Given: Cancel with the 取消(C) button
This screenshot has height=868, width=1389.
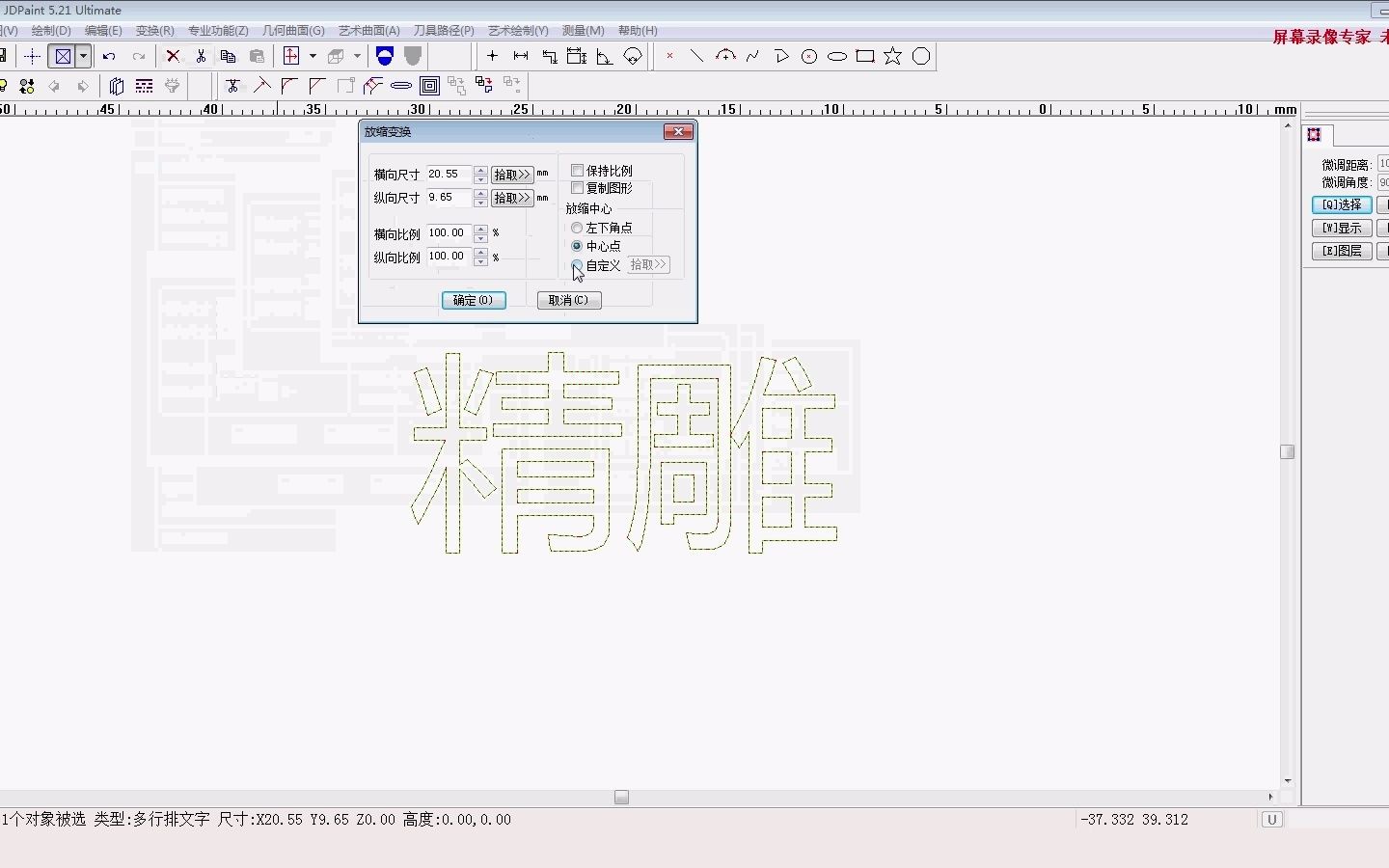Looking at the screenshot, I should (x=569, y=300).
